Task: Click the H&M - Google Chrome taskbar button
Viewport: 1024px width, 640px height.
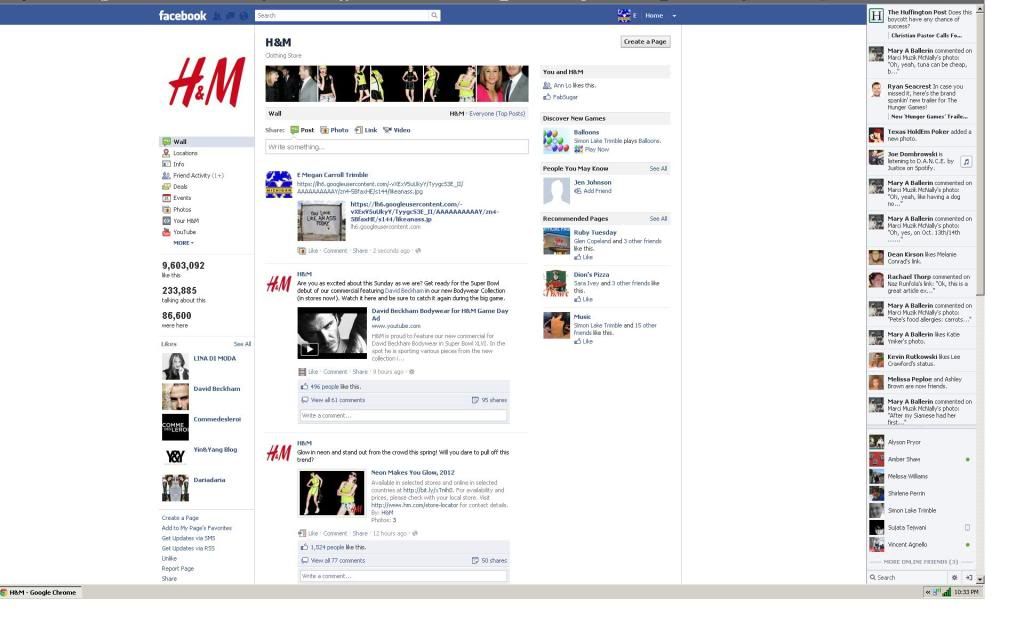Action: click(x=40, y=592)
